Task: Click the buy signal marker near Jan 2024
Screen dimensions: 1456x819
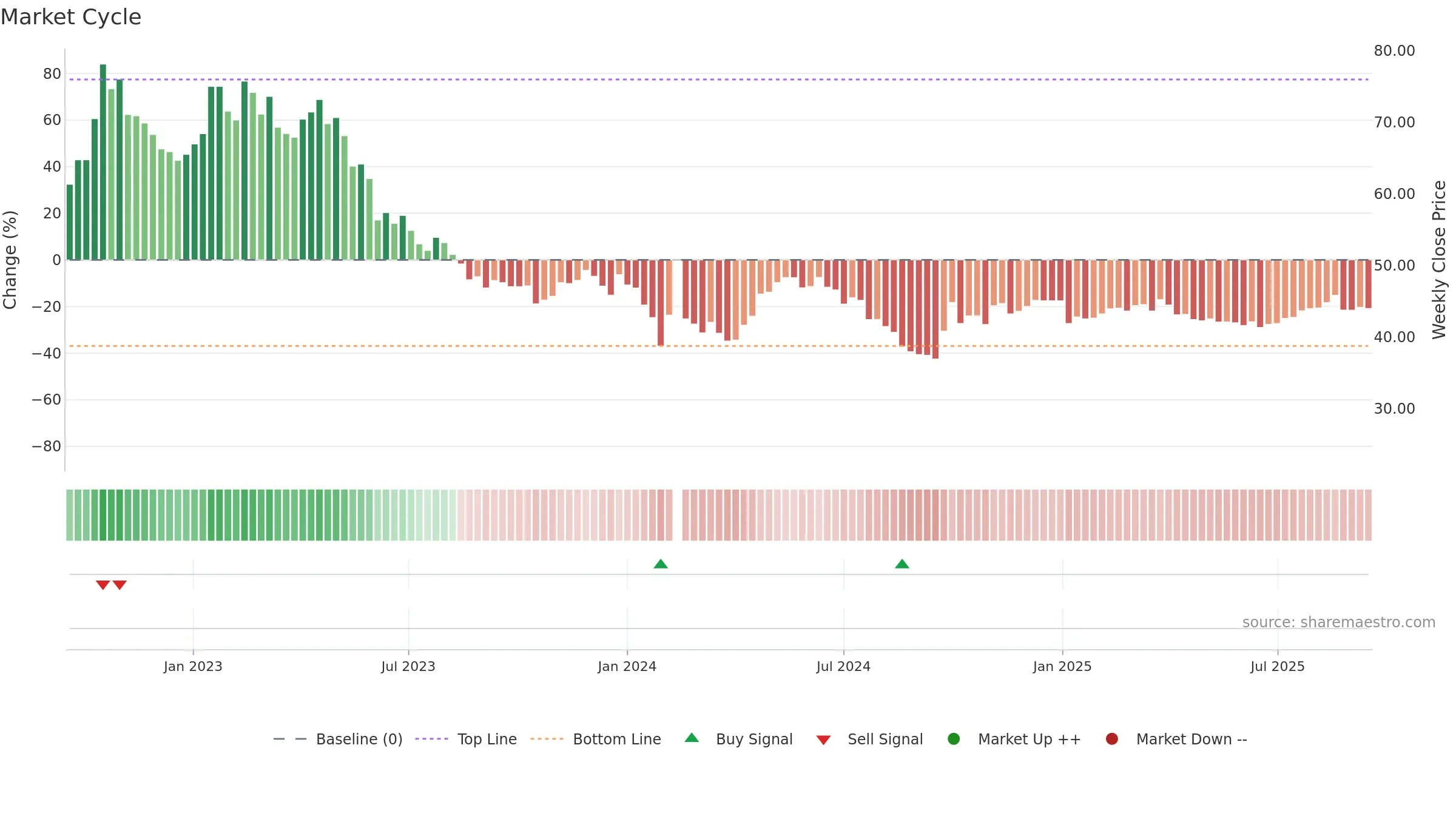Action: click(661, 564)
